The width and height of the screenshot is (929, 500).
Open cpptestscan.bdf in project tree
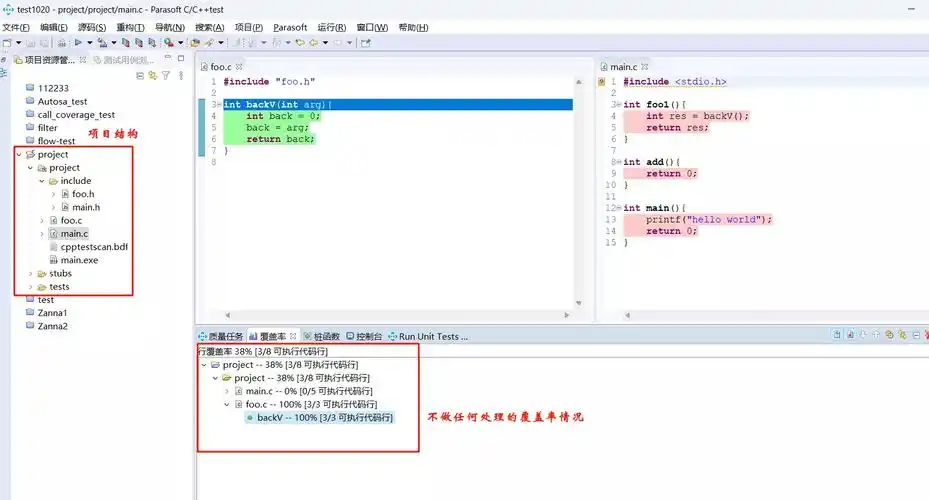point(93,247)
